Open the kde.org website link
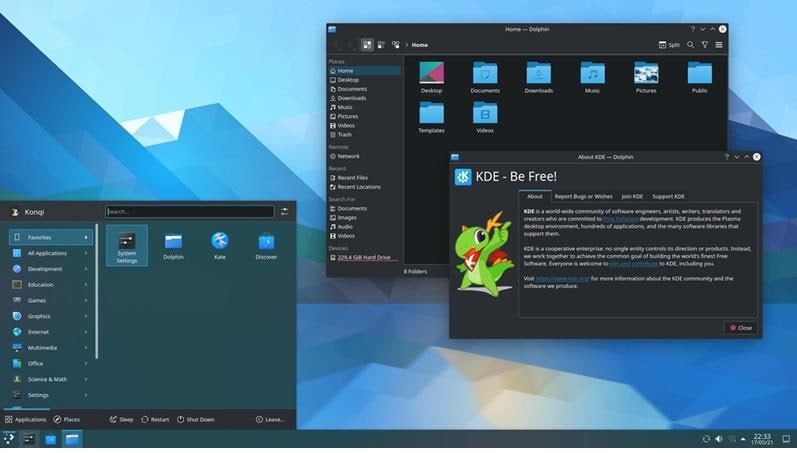Image resolution: width=797 pixels, height=453 pixels. coord(562,279)
